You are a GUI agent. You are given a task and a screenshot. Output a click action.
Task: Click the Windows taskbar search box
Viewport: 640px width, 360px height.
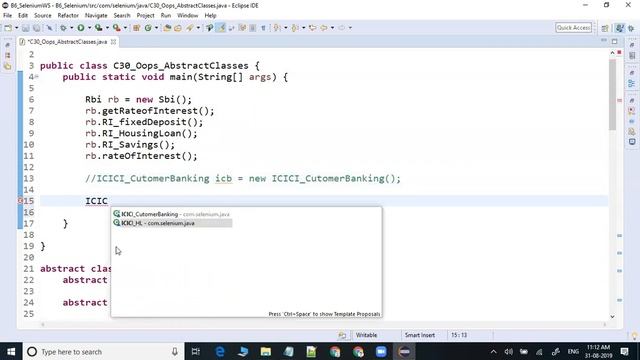104,351
